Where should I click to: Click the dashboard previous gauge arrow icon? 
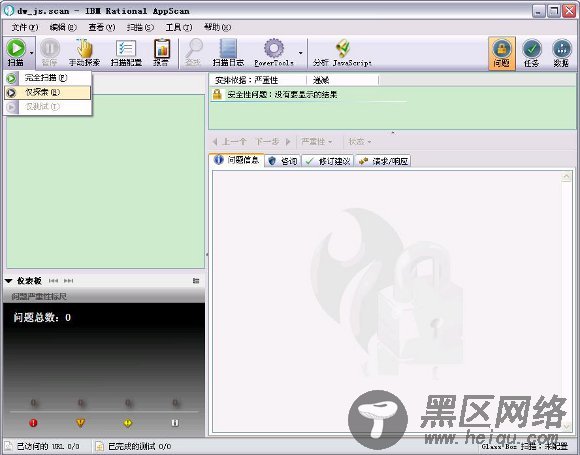click(x=54, y=281)
